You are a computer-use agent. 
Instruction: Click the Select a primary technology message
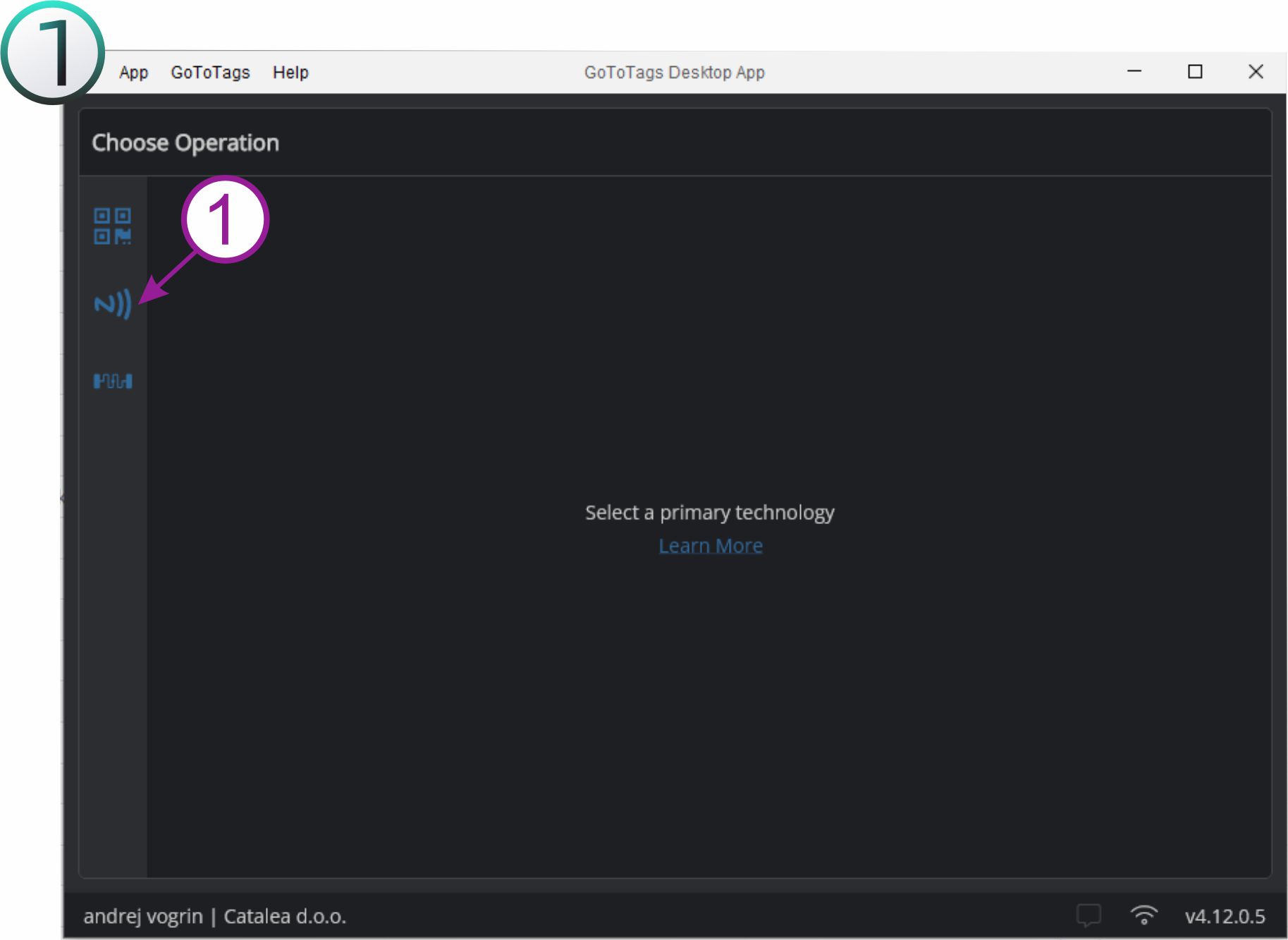(709, 513)
